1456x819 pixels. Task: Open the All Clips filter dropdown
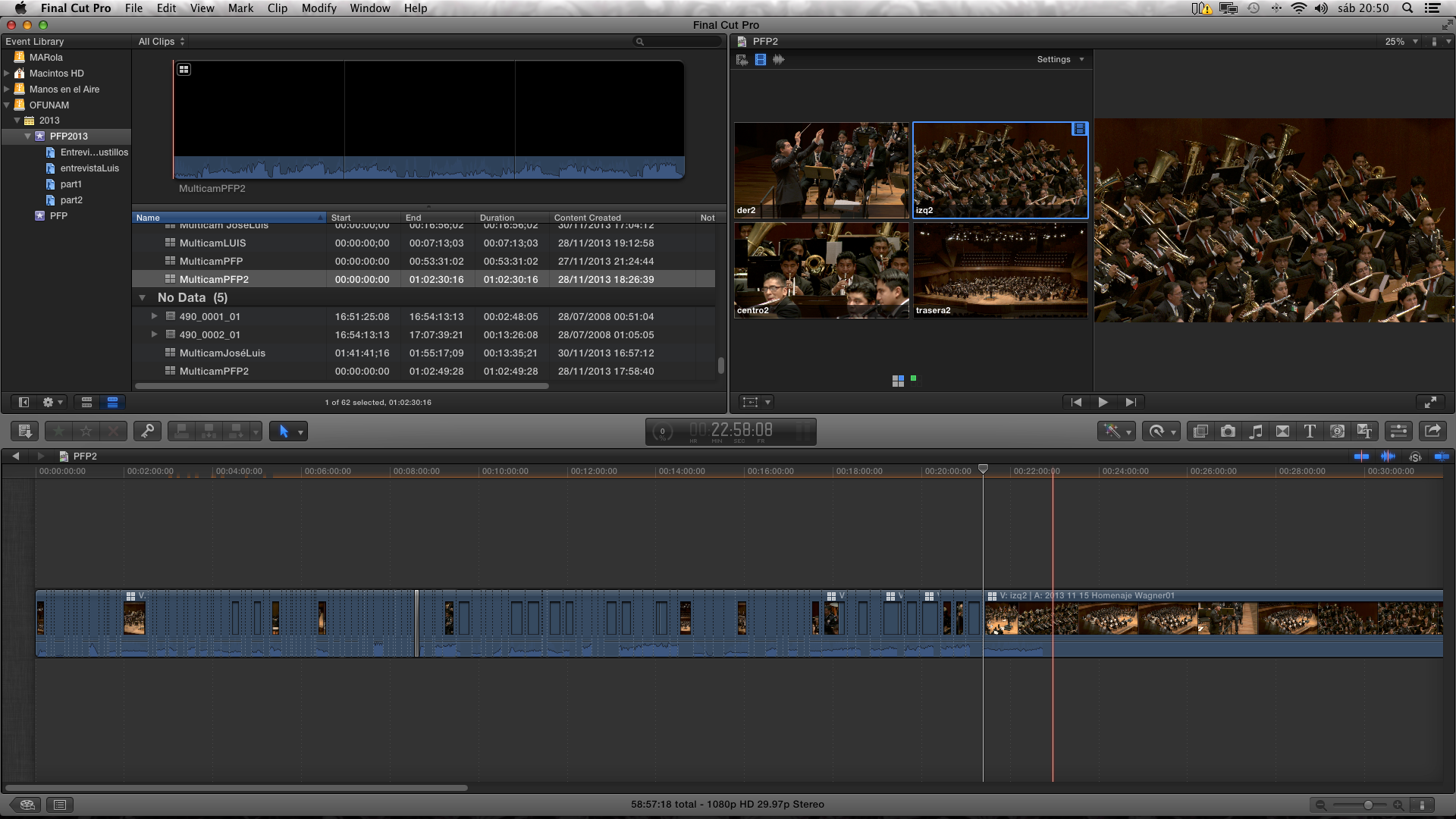click(x=162, y=42)
